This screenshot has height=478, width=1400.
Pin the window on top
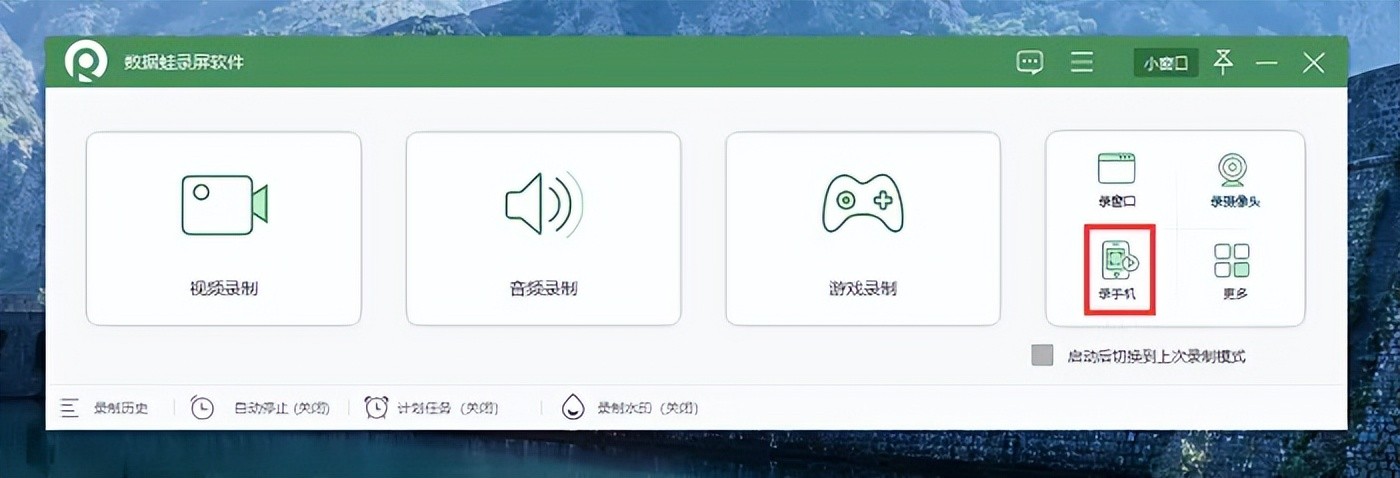(x=1223, y=62)
